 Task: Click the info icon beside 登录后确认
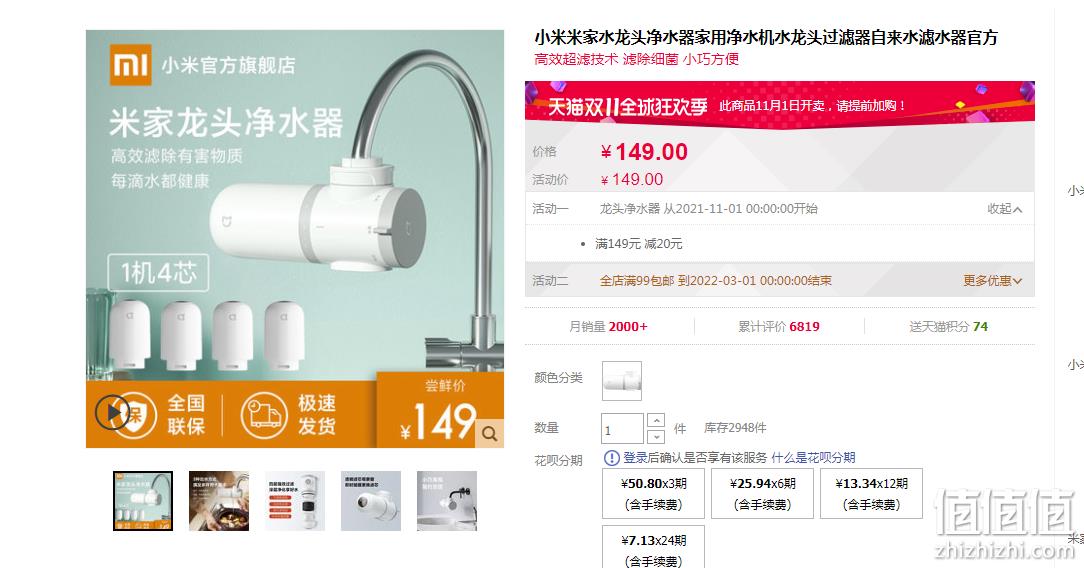click(611, 457)
